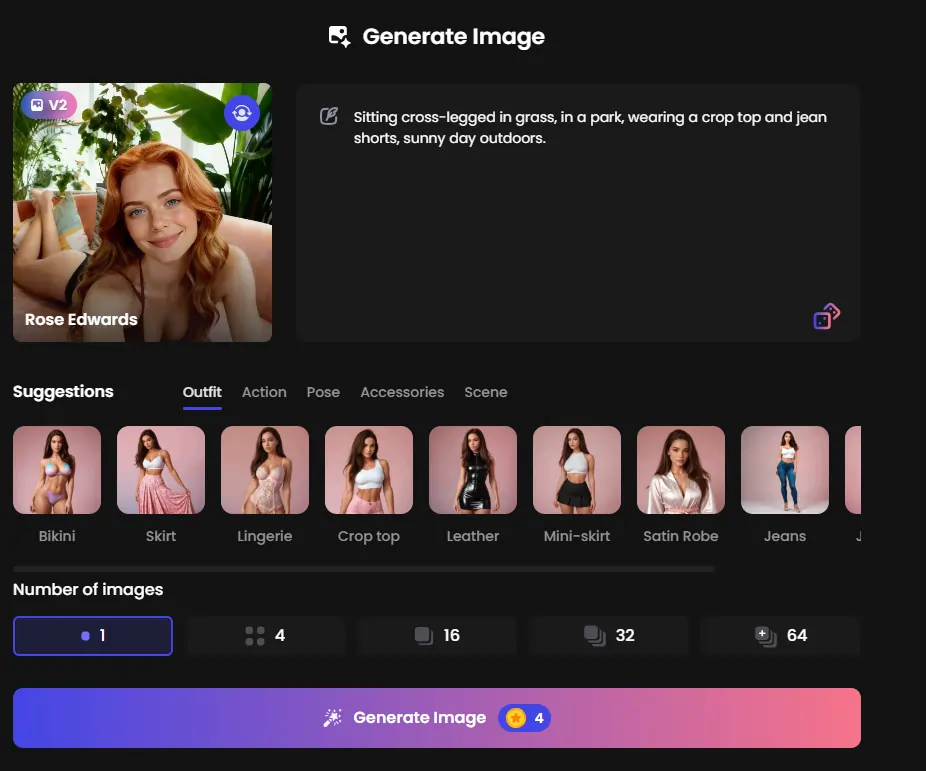Pick the Satin Robe outfit suggestion

(x=681, y=470)
